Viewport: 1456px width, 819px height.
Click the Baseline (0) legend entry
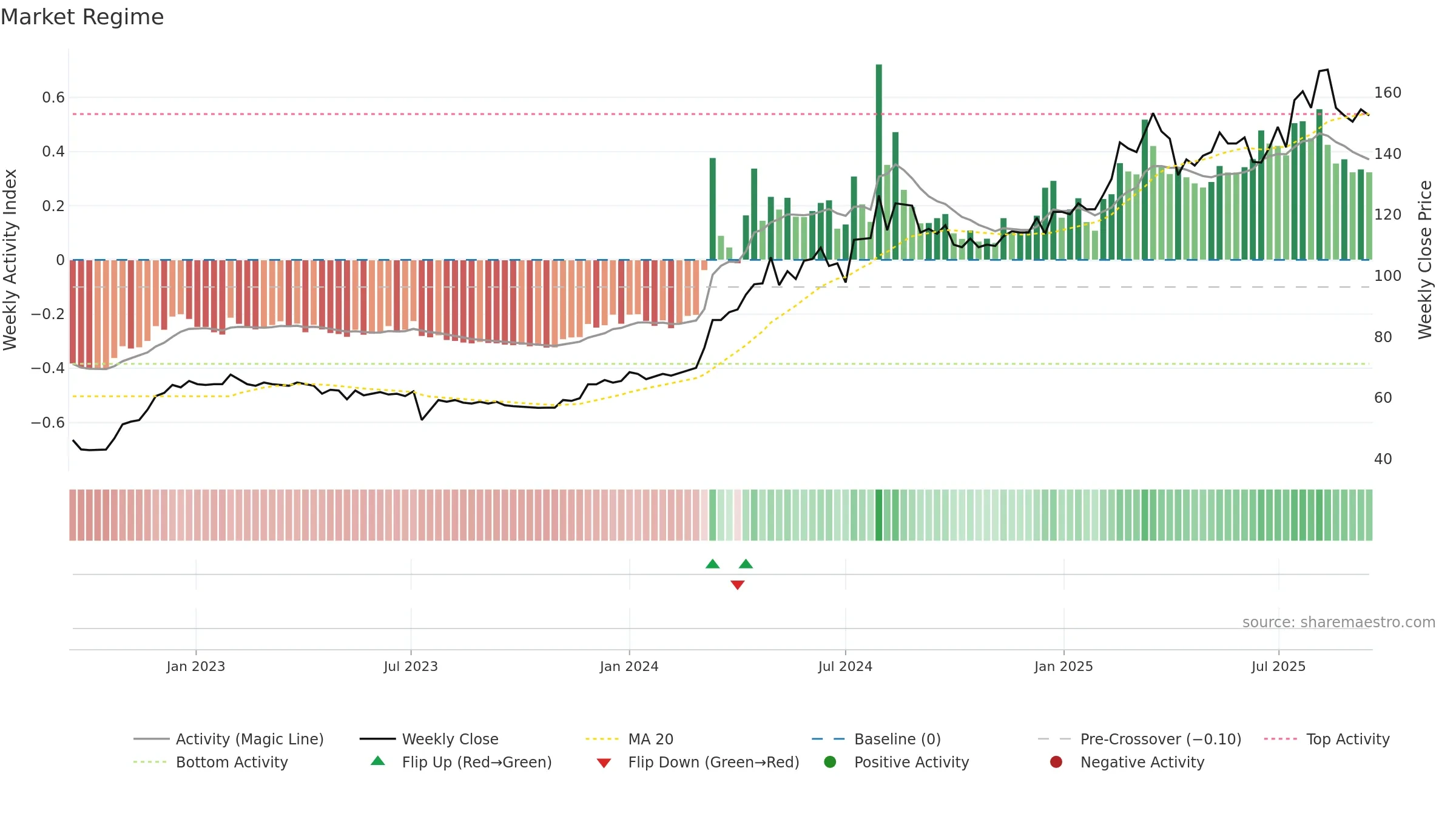[x=876, y=739]
